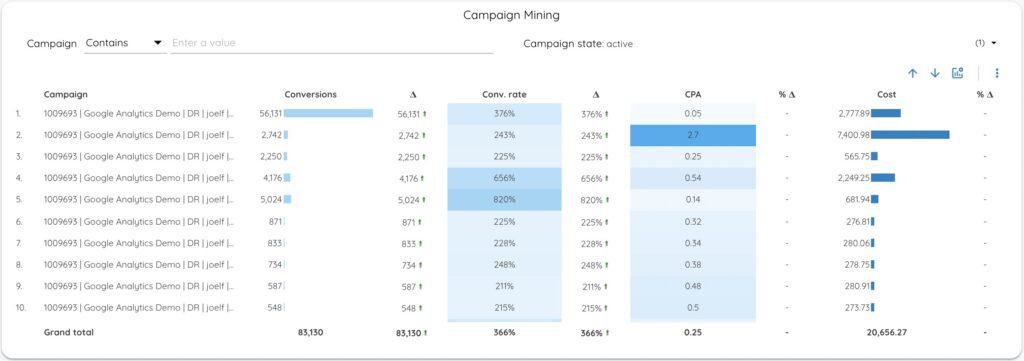Image resolution: width=1024 pixels, height=361 pixels.
Task: Click the Campaign column header
Action: pos(65,95)
